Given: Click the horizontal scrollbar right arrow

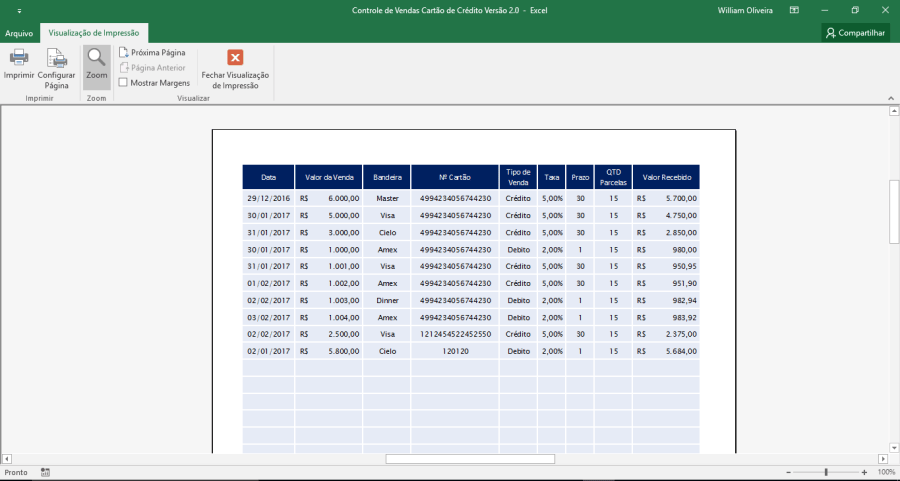Looking at the screenshot, I should coord(883,459).
